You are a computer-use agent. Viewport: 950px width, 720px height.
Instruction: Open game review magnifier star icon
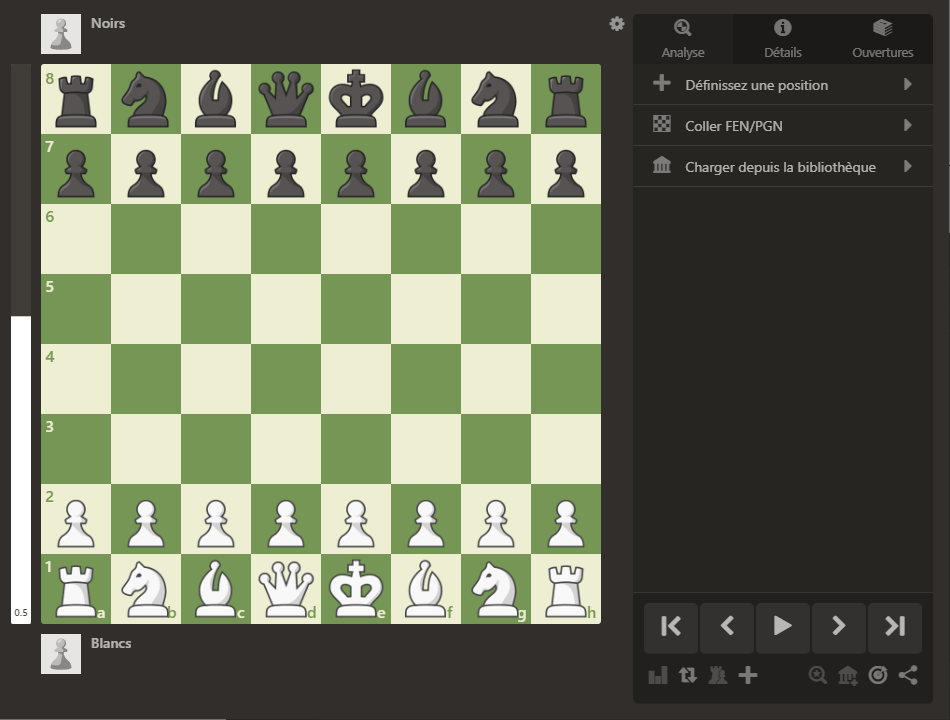point(818,675)
